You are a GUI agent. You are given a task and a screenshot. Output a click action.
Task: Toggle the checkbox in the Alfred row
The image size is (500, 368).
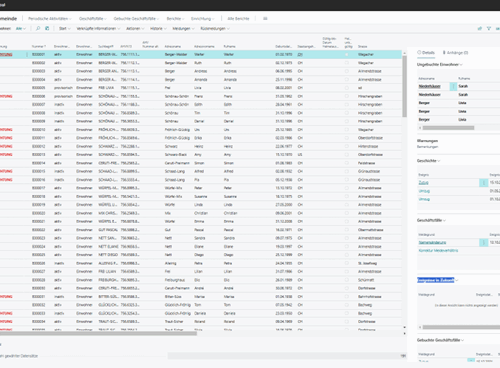347,171
